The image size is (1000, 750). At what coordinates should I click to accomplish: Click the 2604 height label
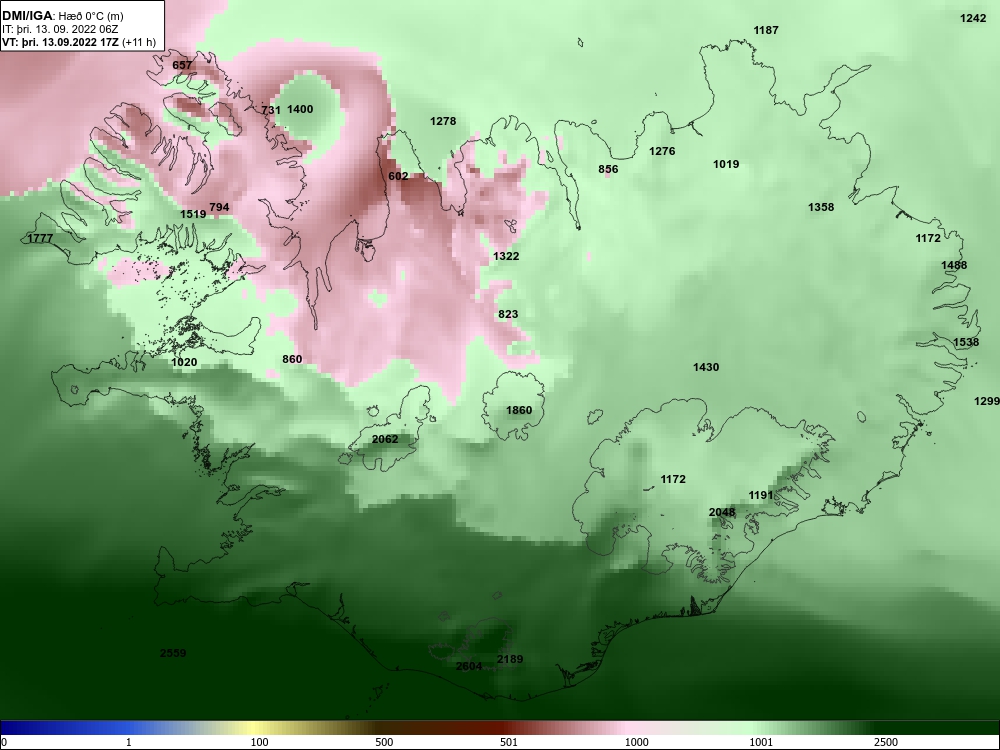coord(469,666)
